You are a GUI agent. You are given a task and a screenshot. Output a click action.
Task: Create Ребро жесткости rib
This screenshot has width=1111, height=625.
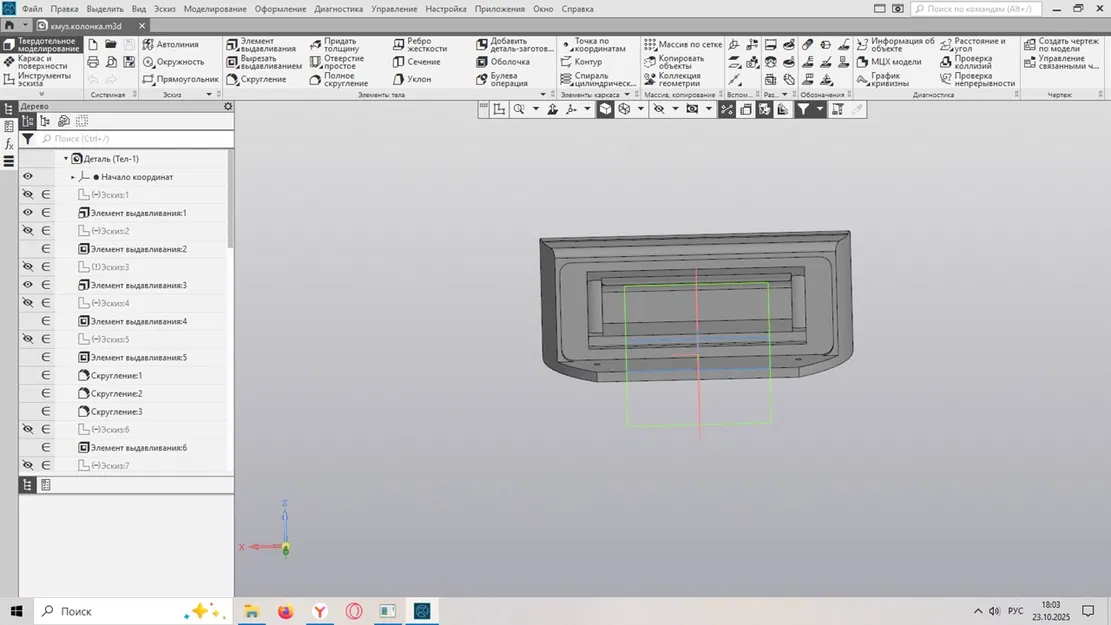[x=420, y=45]
